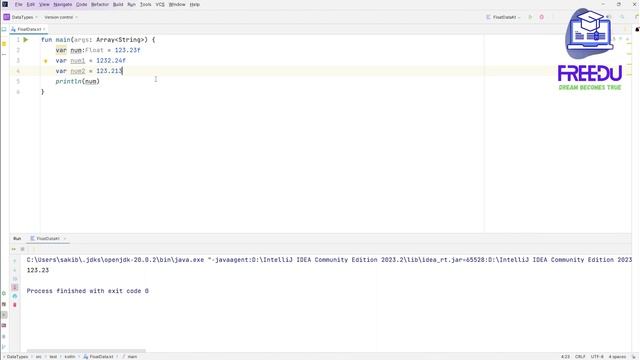The width and height of the screenshot is (640, 360).
Task: Open the Edit menu
Action: (31, 4)
